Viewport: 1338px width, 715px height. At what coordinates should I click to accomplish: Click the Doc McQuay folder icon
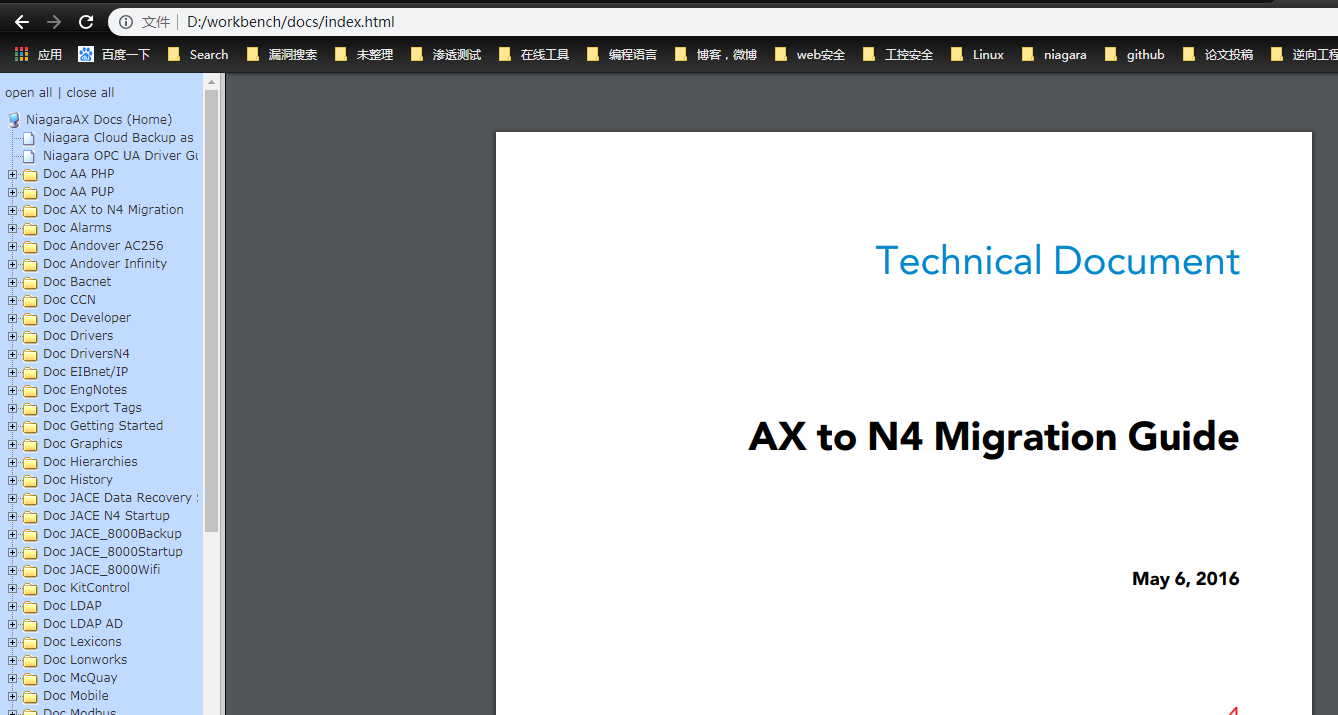point(30,678)
